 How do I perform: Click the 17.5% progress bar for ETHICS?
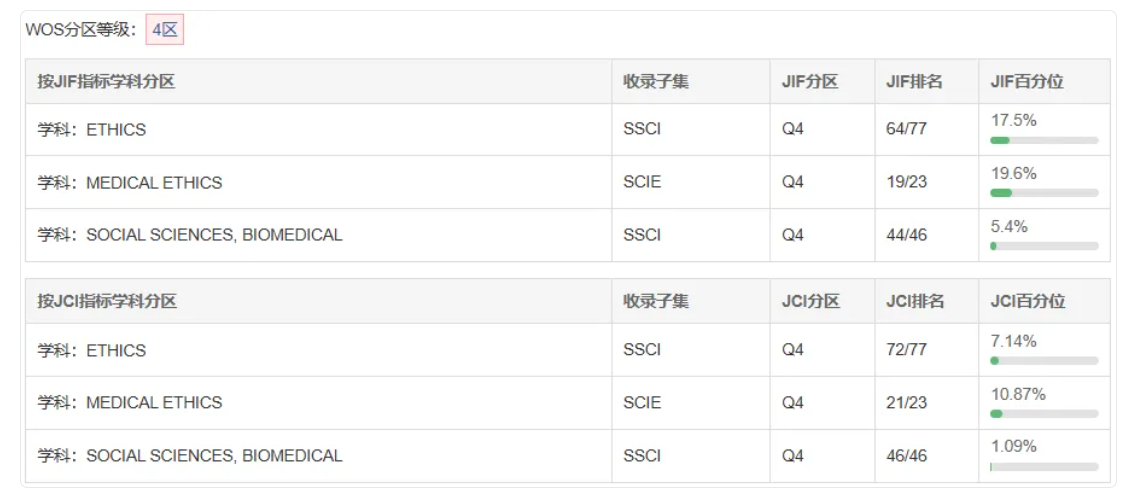(x=1044, y=140)
